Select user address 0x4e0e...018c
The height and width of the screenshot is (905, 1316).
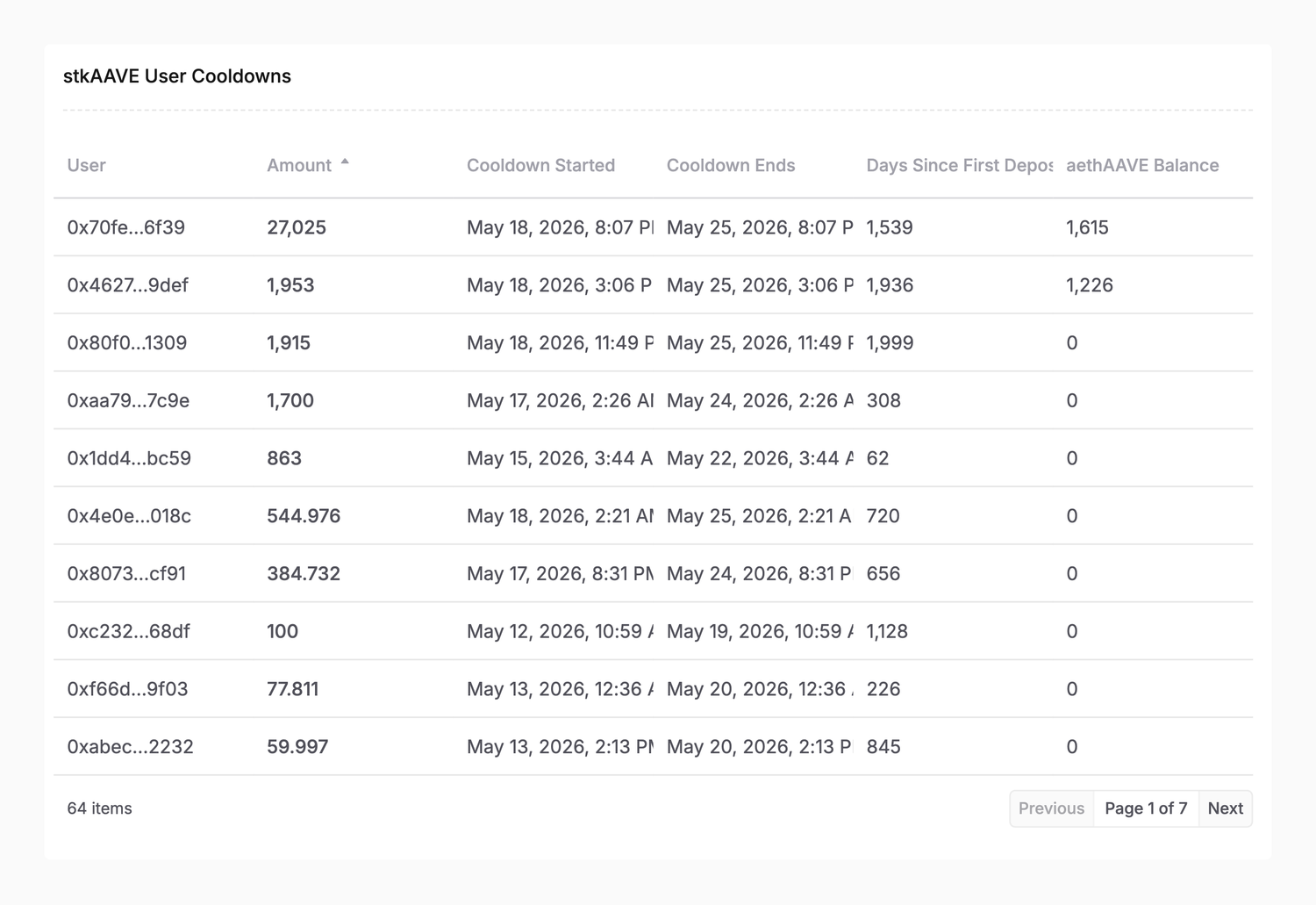point(129,516)
